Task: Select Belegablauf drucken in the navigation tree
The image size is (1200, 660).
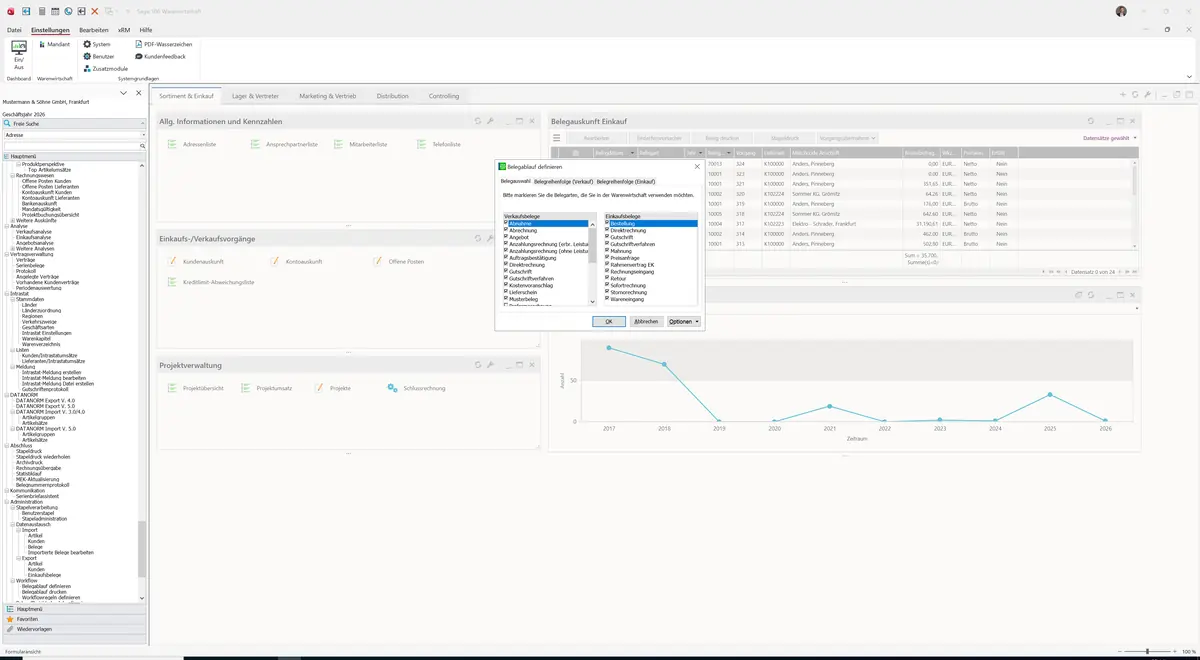Action: point(46,591)
